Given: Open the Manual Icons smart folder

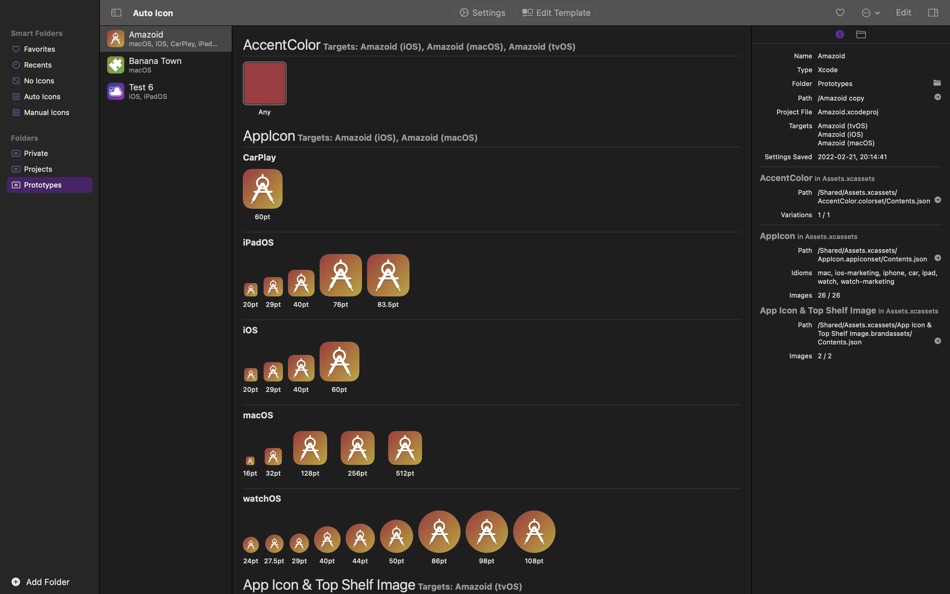Looking at the screenshot, I should pyautogui.click(x=50, y=112).
